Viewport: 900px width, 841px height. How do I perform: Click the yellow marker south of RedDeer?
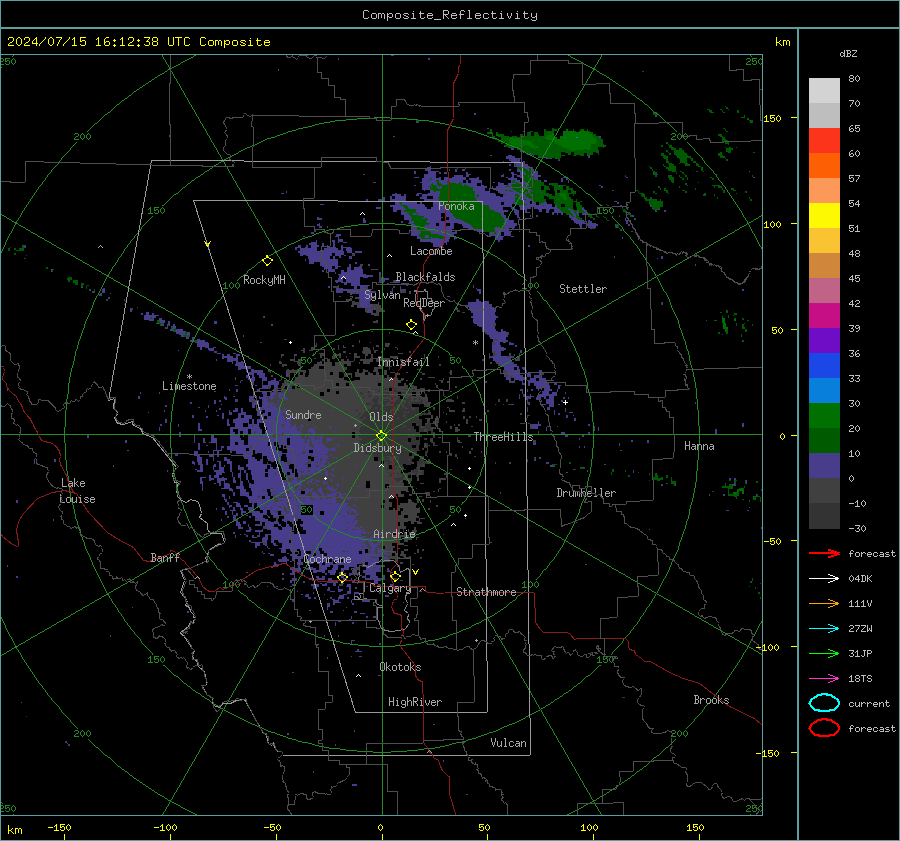(411, 325)
